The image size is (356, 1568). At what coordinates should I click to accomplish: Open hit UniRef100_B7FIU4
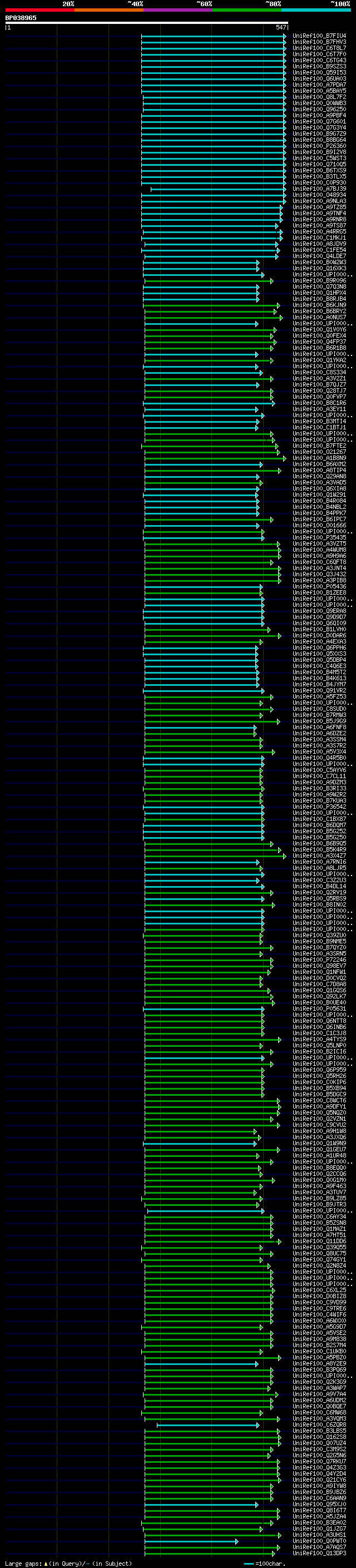coord(319,36)
